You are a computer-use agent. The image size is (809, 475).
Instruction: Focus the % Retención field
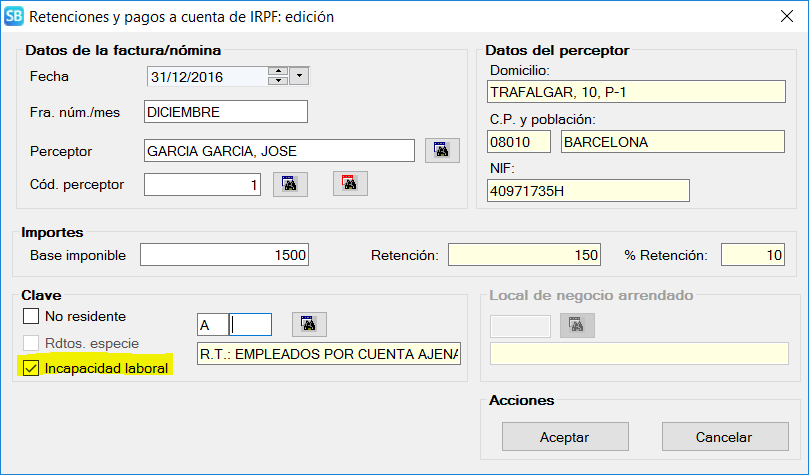pos(752,255)
